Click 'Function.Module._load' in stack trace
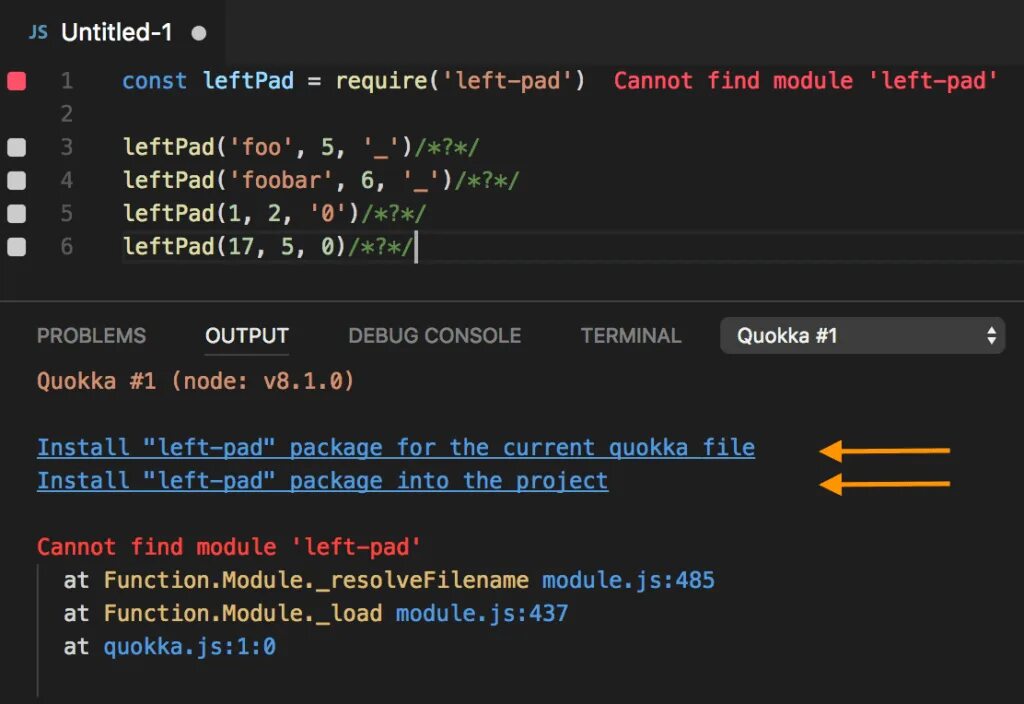This screenshot has height=704, width=1024. tap(243, 614)
